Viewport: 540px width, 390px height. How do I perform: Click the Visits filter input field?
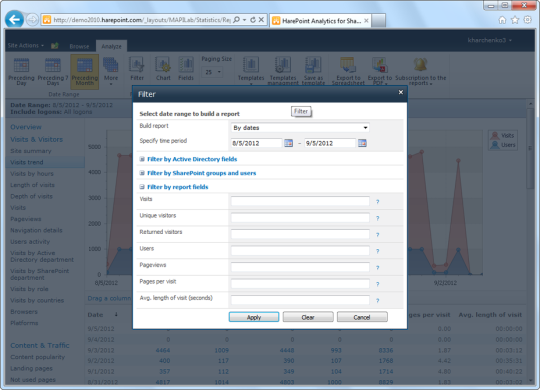tap(300, 201)
